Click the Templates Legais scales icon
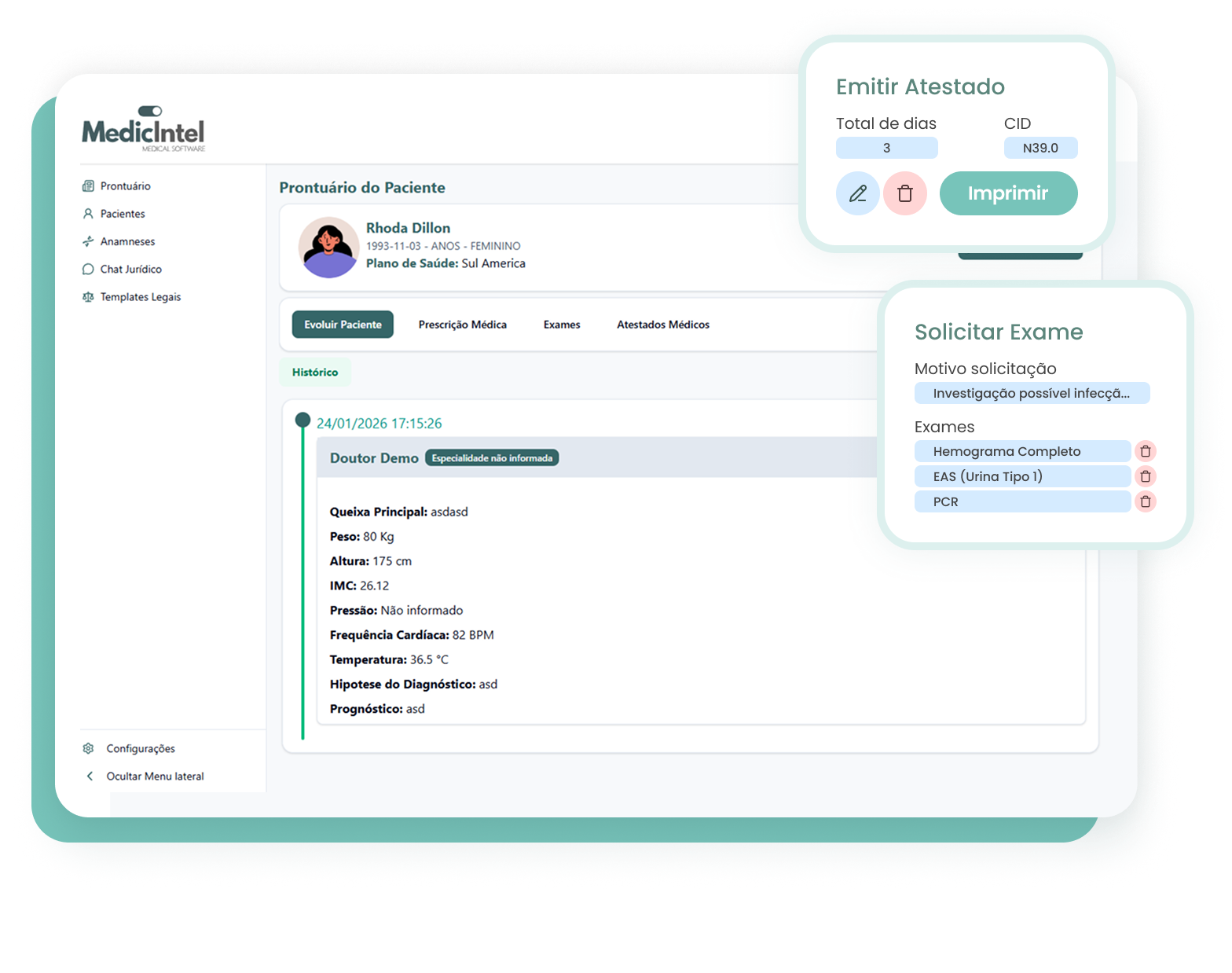This screenshot has height=973, width=1232. click(x=88, y=297)
